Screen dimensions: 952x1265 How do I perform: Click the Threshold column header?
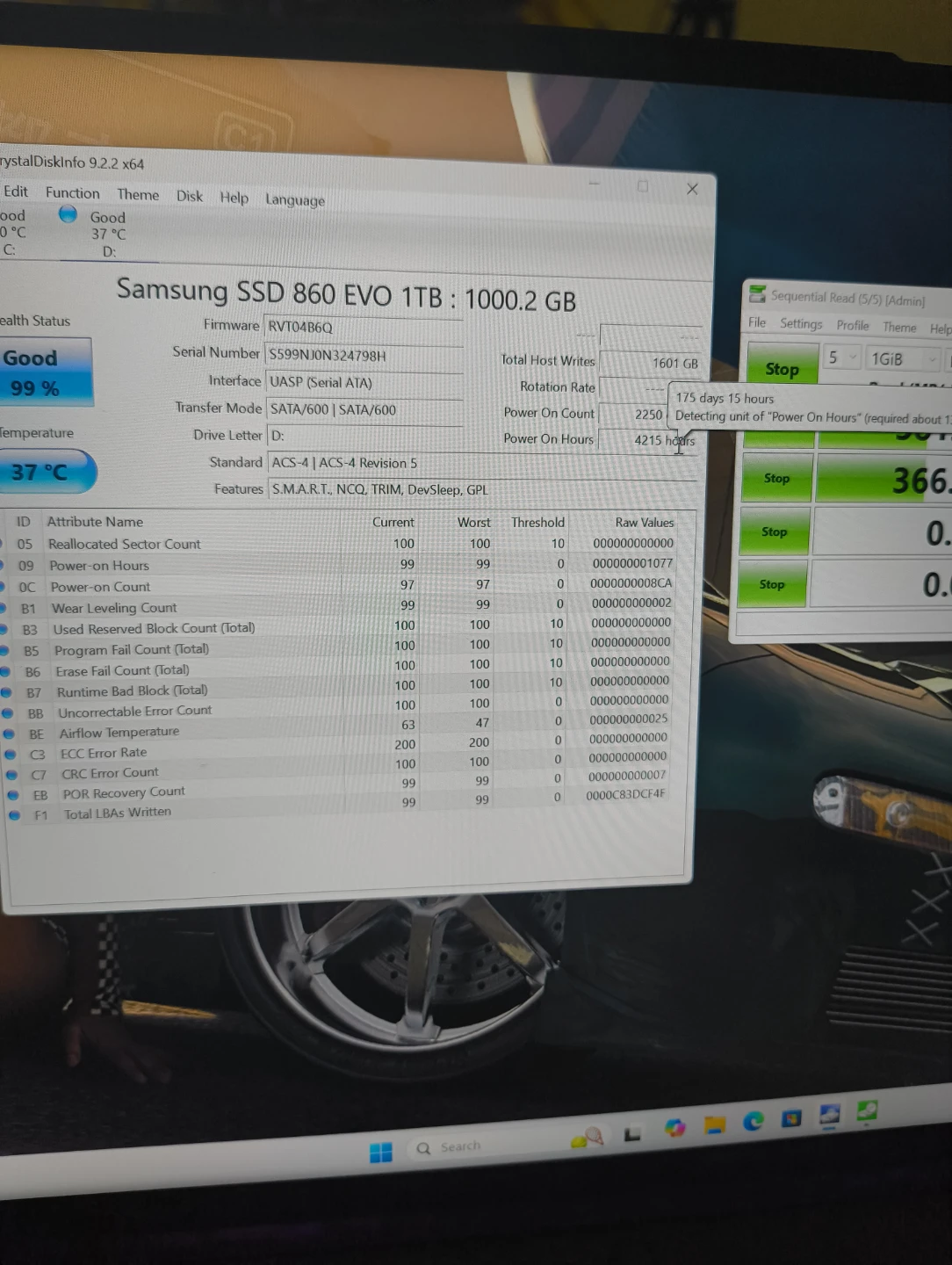click(537, 522)
